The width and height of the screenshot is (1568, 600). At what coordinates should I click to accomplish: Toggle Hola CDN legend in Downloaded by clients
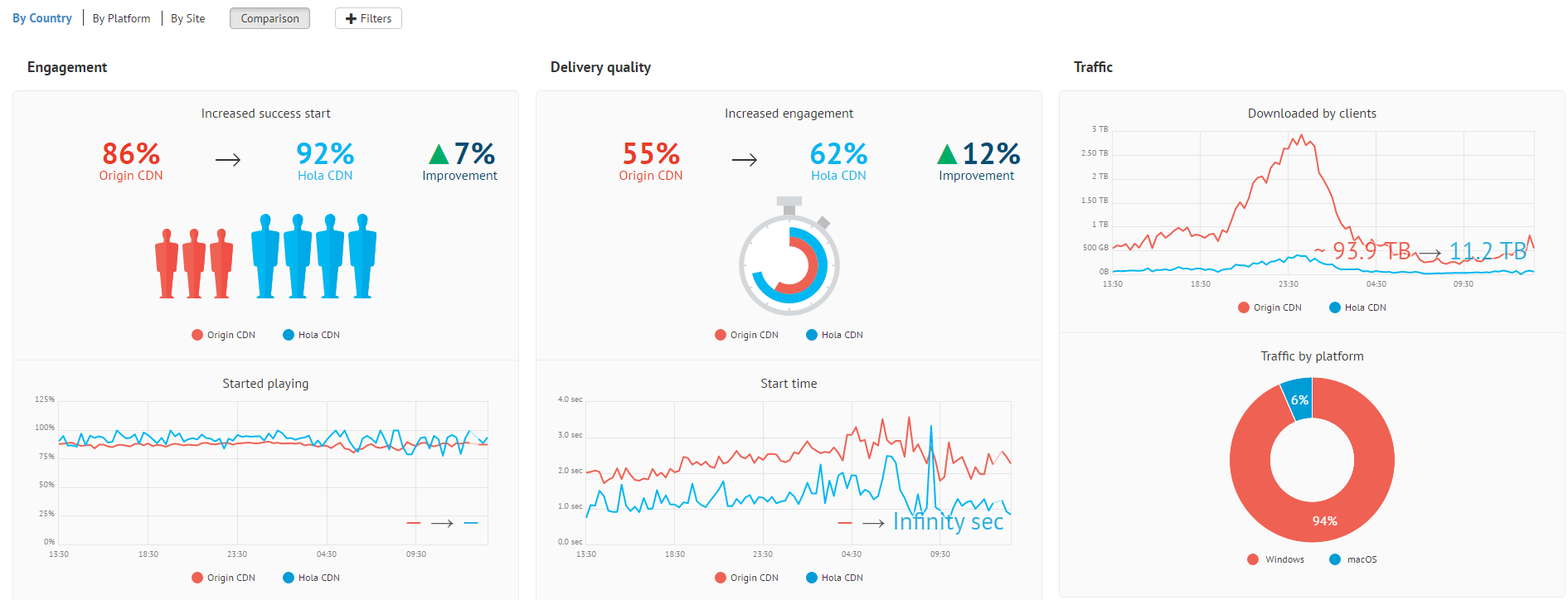[x=1357, y=307]
